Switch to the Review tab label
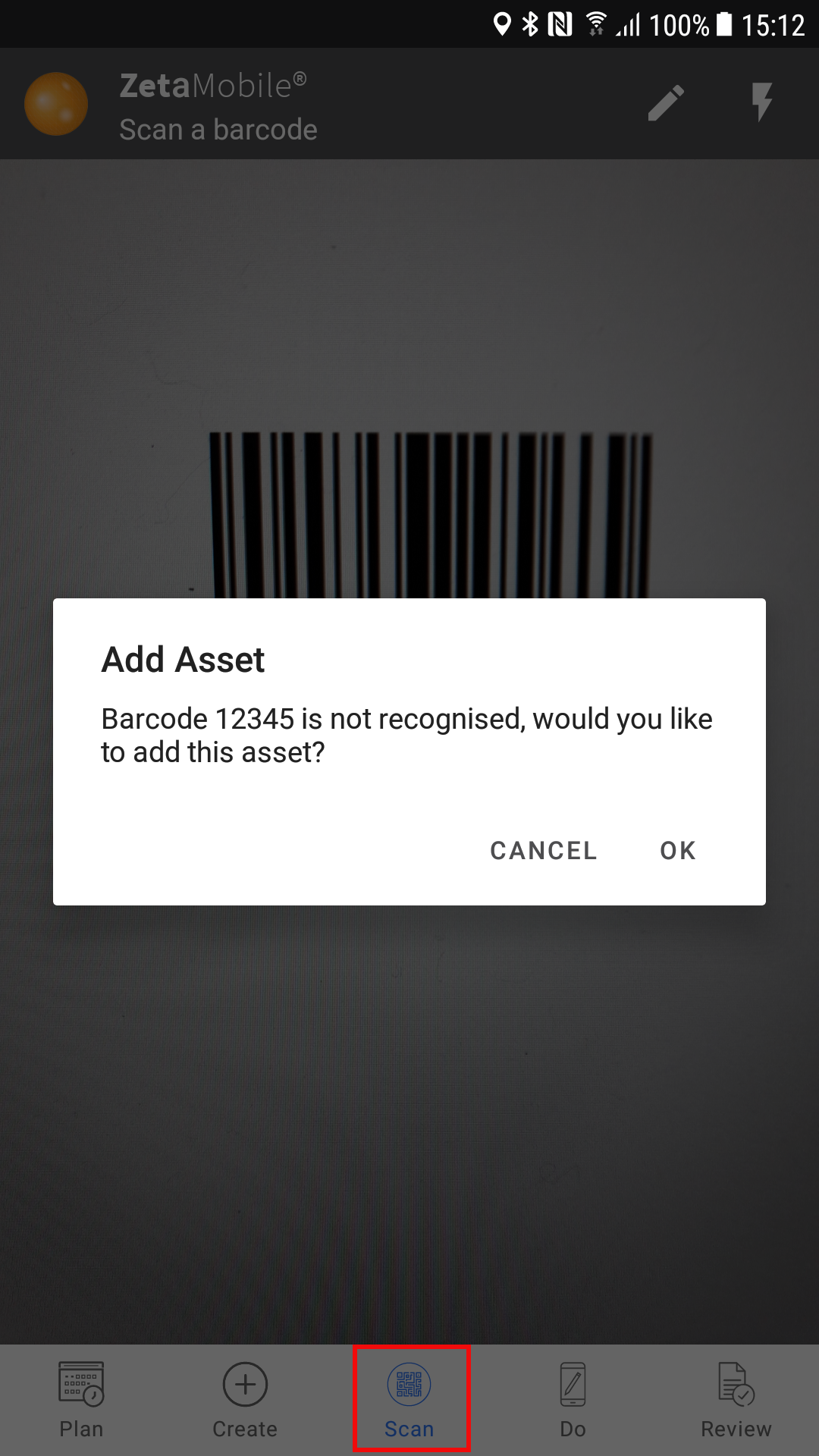The height and width of the screenshot is (1456, 819). 736,1429
